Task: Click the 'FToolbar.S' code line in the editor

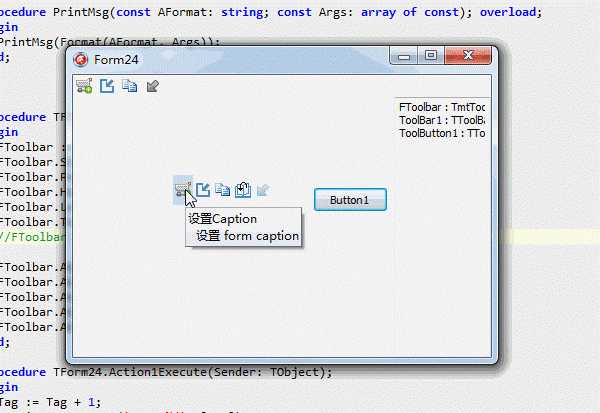Action: coord(32,162)
